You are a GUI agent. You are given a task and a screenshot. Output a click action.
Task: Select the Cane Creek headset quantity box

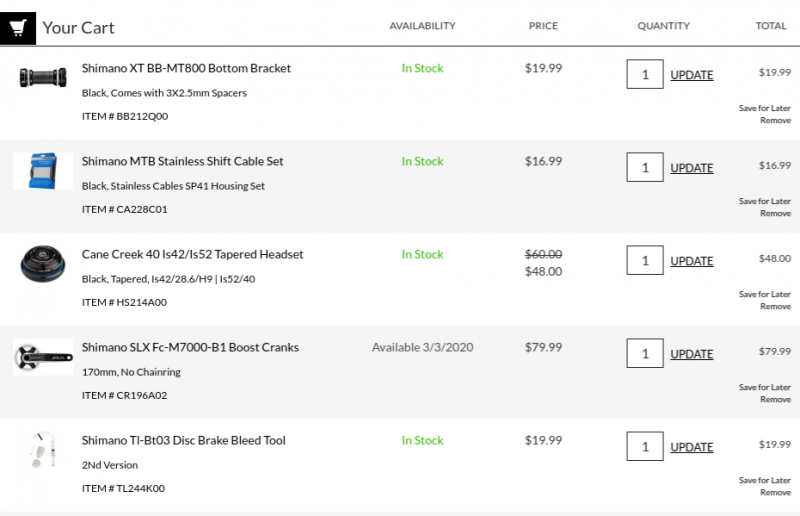tap(645, 260)
